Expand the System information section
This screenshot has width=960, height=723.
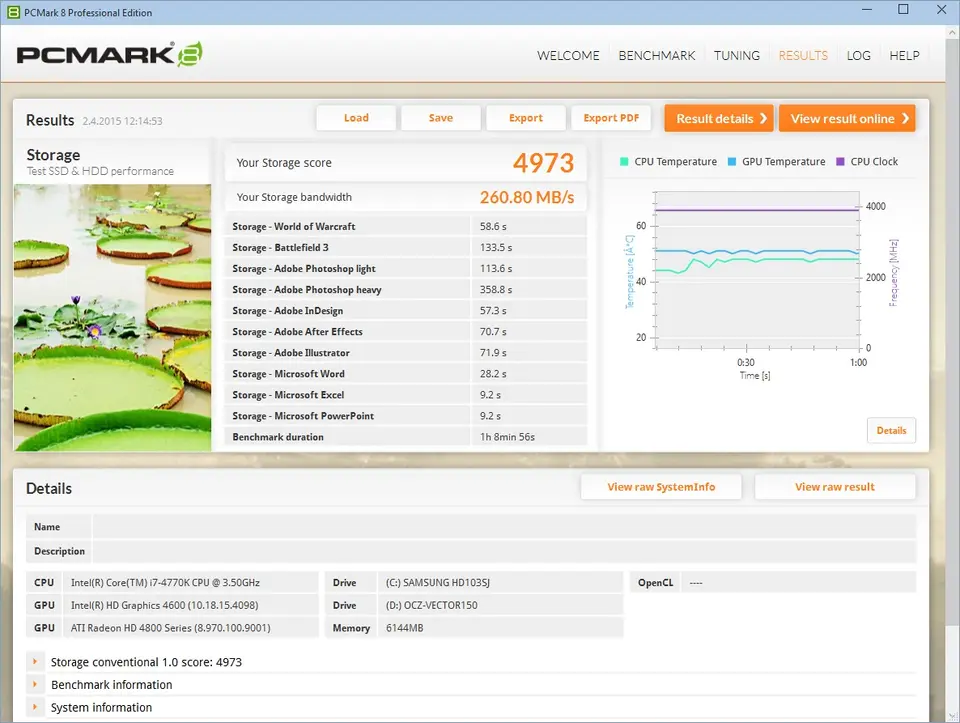(x=35, y=708)
